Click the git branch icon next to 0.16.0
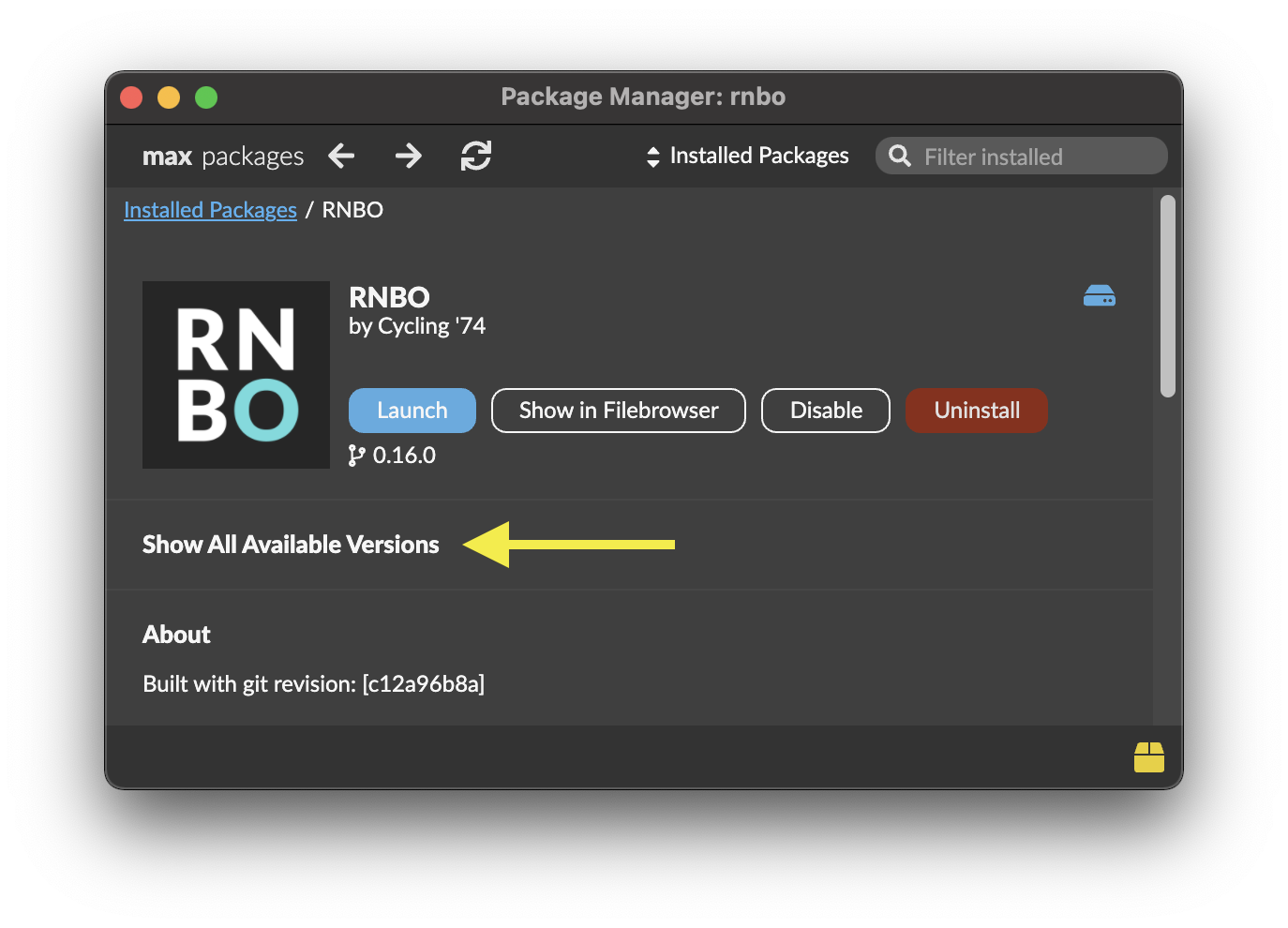1288x928 pixels. coord(356,455)
